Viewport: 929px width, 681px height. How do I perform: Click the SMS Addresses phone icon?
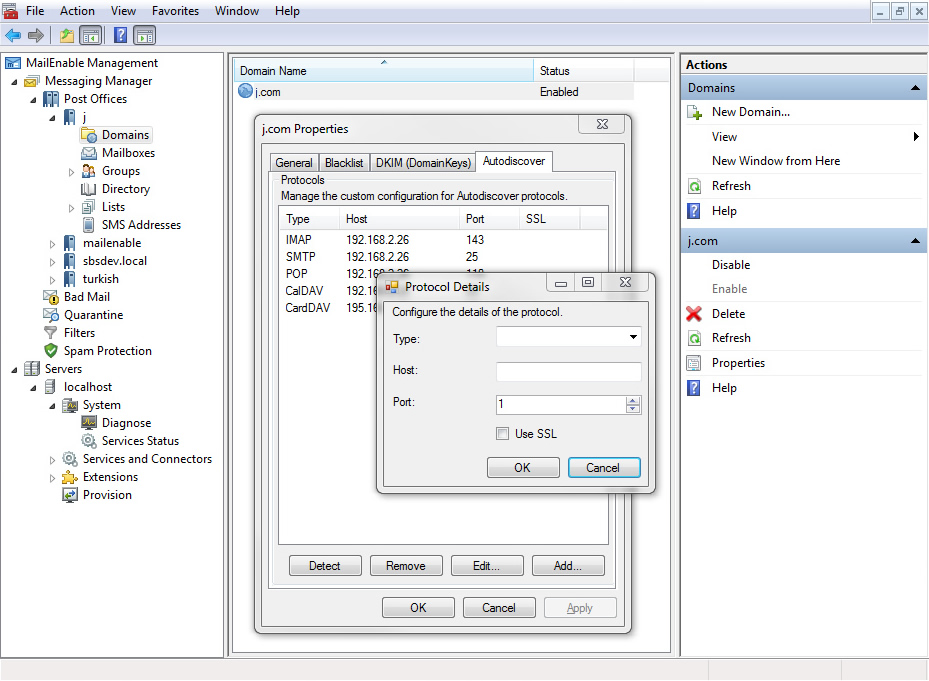tap(88, 225)
